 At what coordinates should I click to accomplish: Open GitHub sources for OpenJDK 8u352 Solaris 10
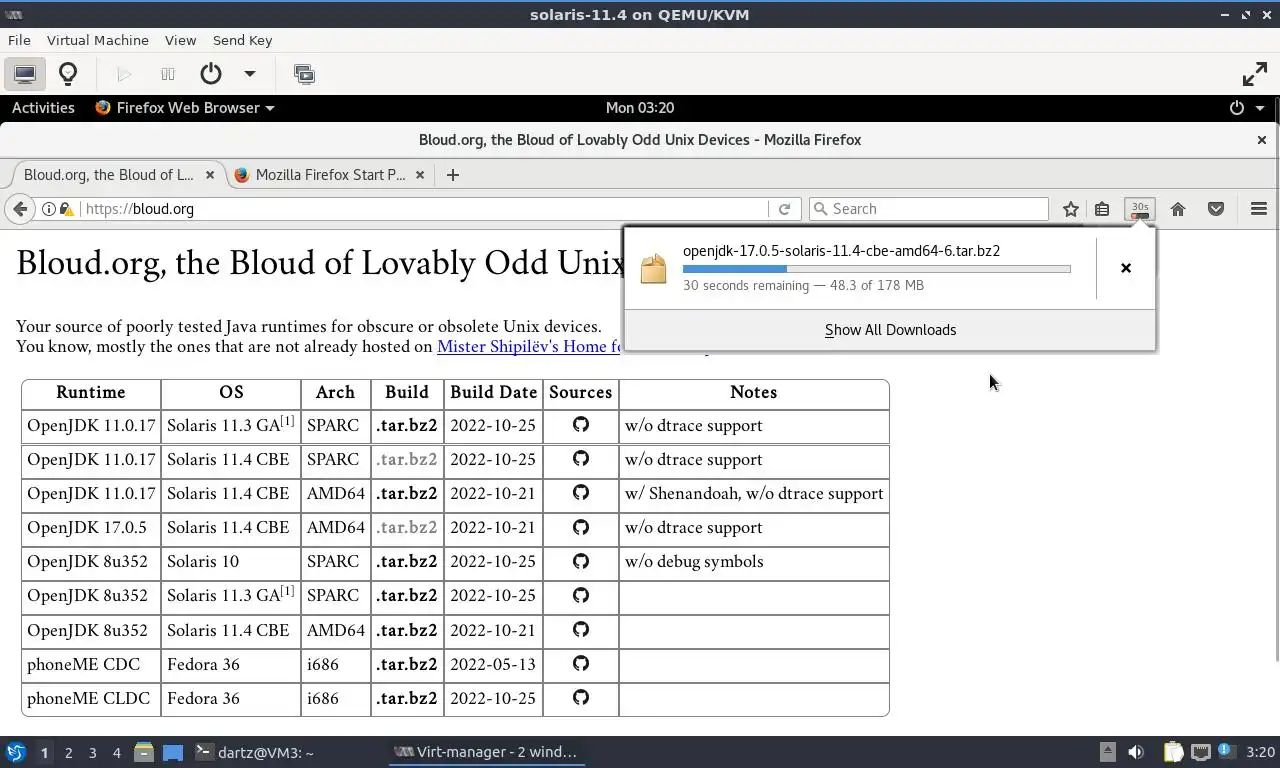click(x=581, y=561)
